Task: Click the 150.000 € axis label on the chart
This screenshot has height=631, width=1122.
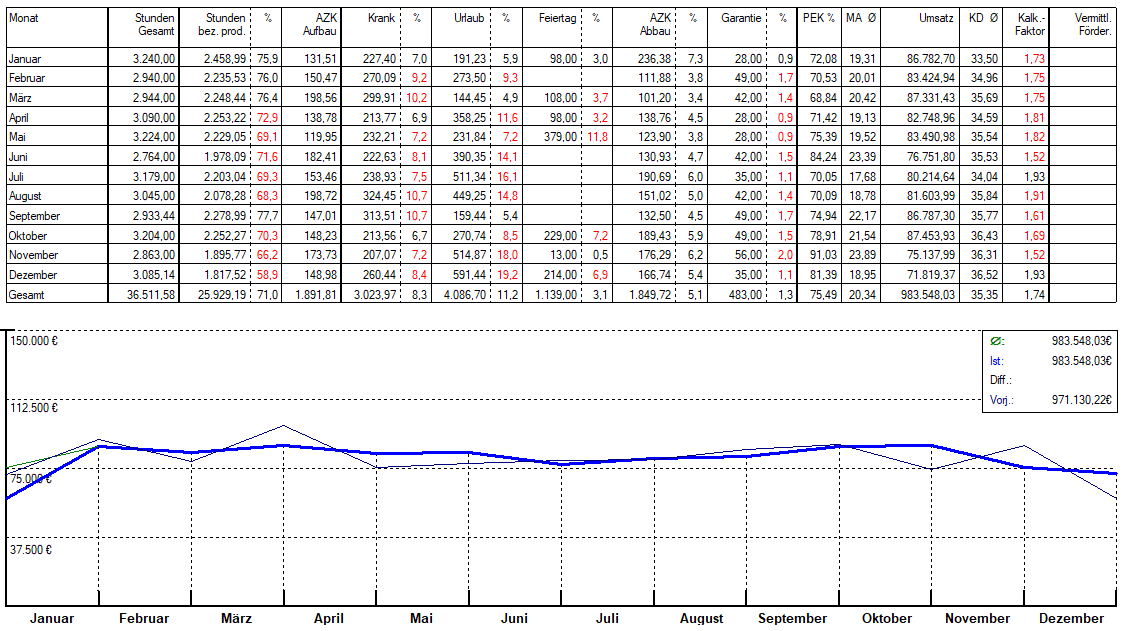Action: [x=35, y=341]
